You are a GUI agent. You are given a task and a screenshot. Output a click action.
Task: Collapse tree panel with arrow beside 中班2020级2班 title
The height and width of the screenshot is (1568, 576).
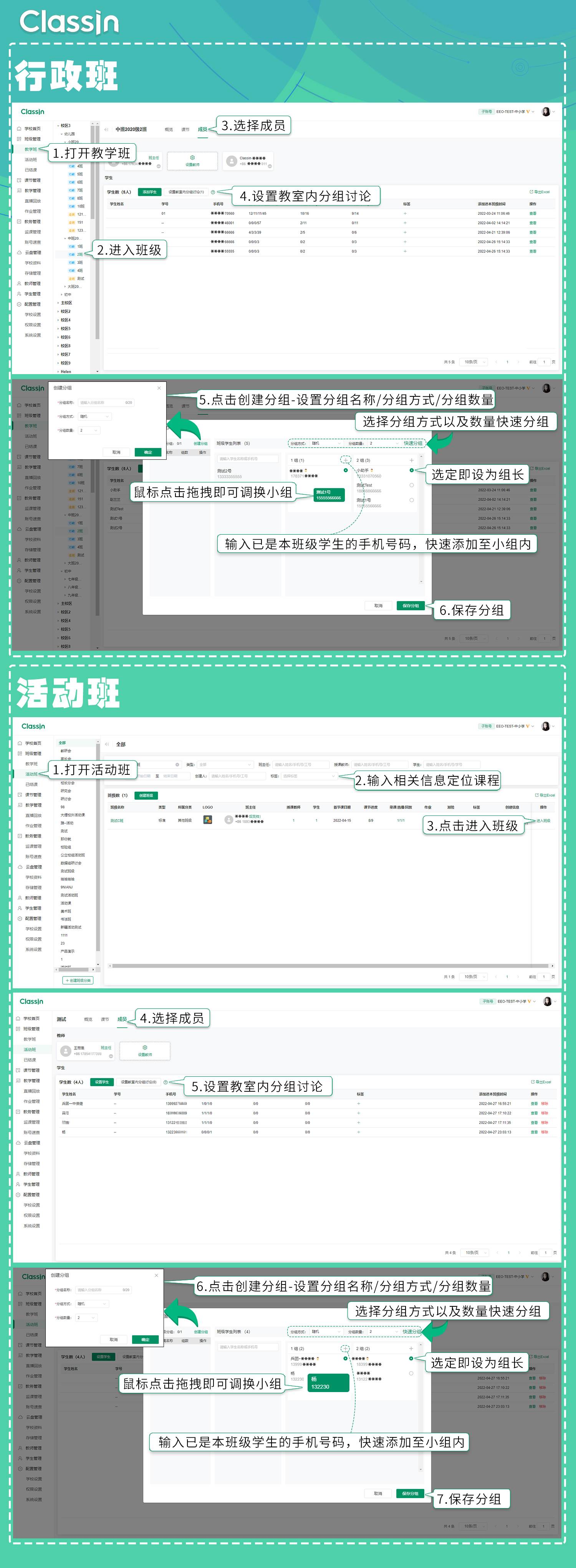pos(106,130)
